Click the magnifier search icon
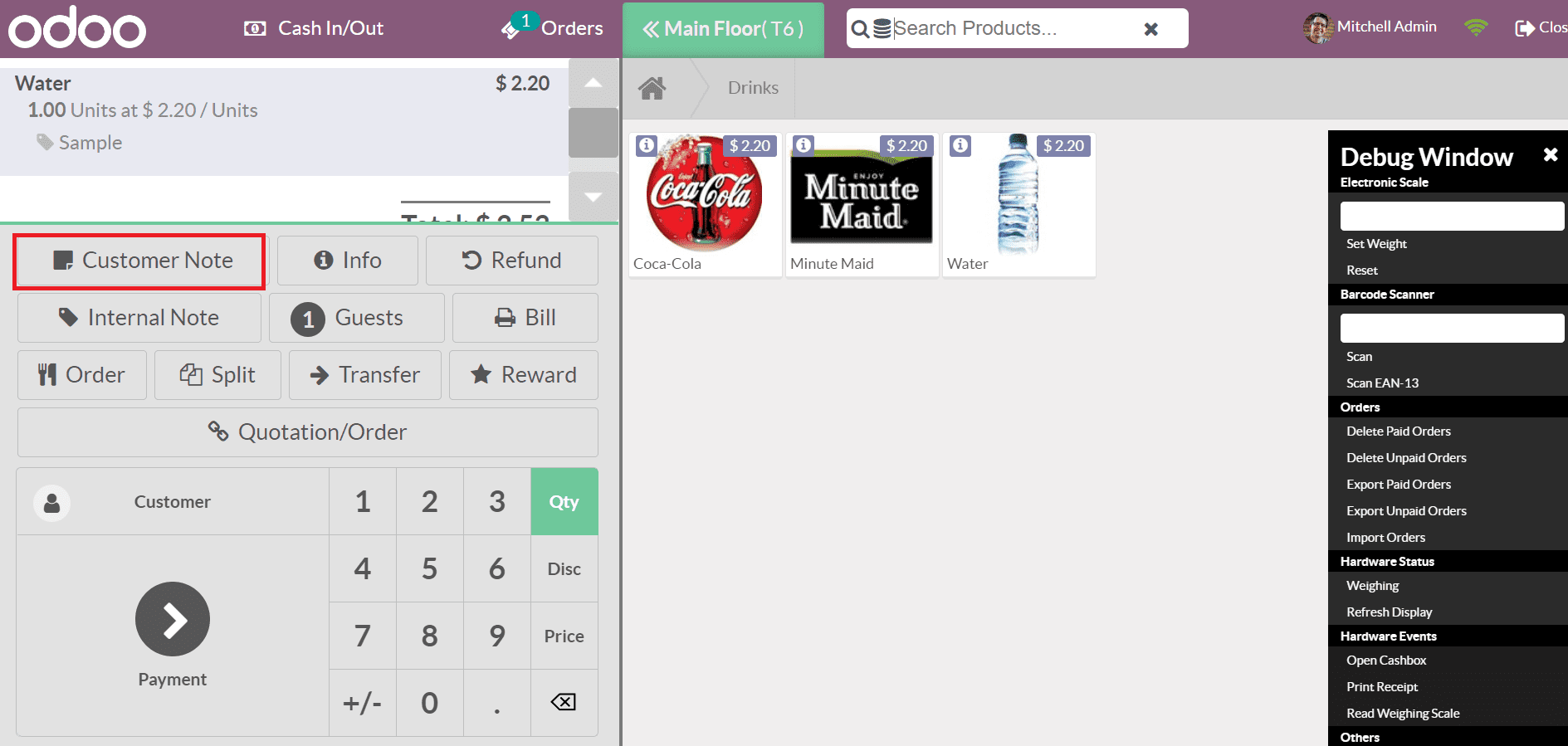 pyautogui.click(x=861, y=30)
